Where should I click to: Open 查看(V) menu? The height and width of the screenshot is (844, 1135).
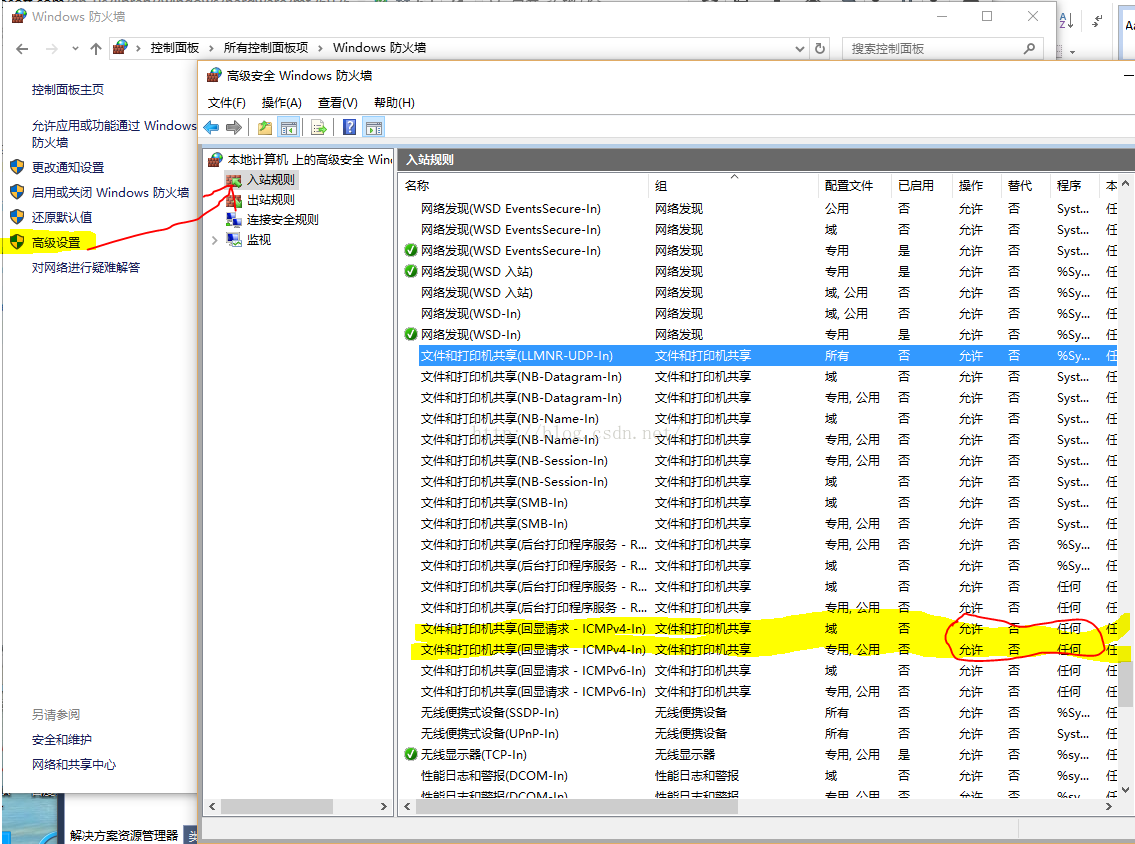point(338,103)
